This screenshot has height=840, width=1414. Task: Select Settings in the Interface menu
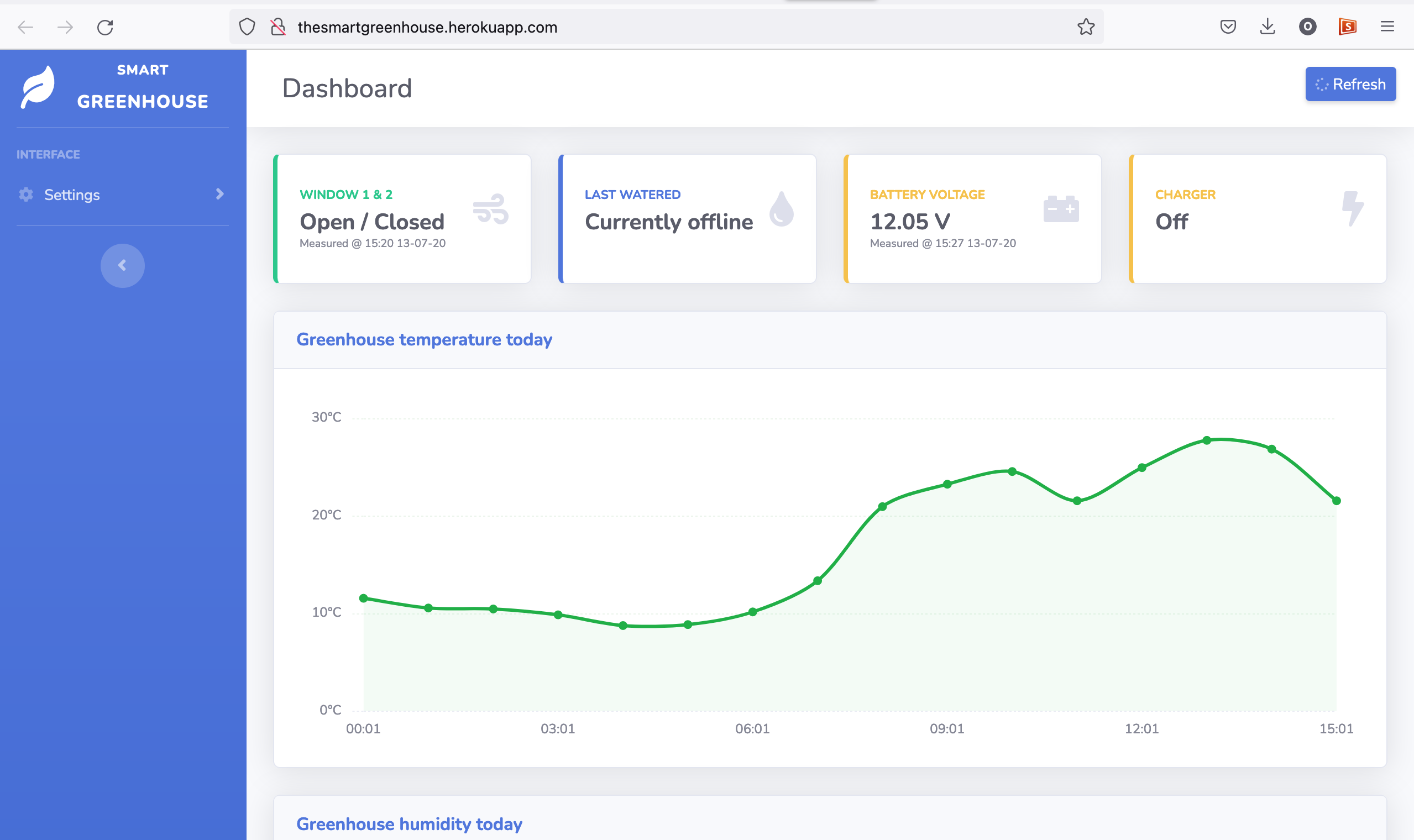(72, 195)
